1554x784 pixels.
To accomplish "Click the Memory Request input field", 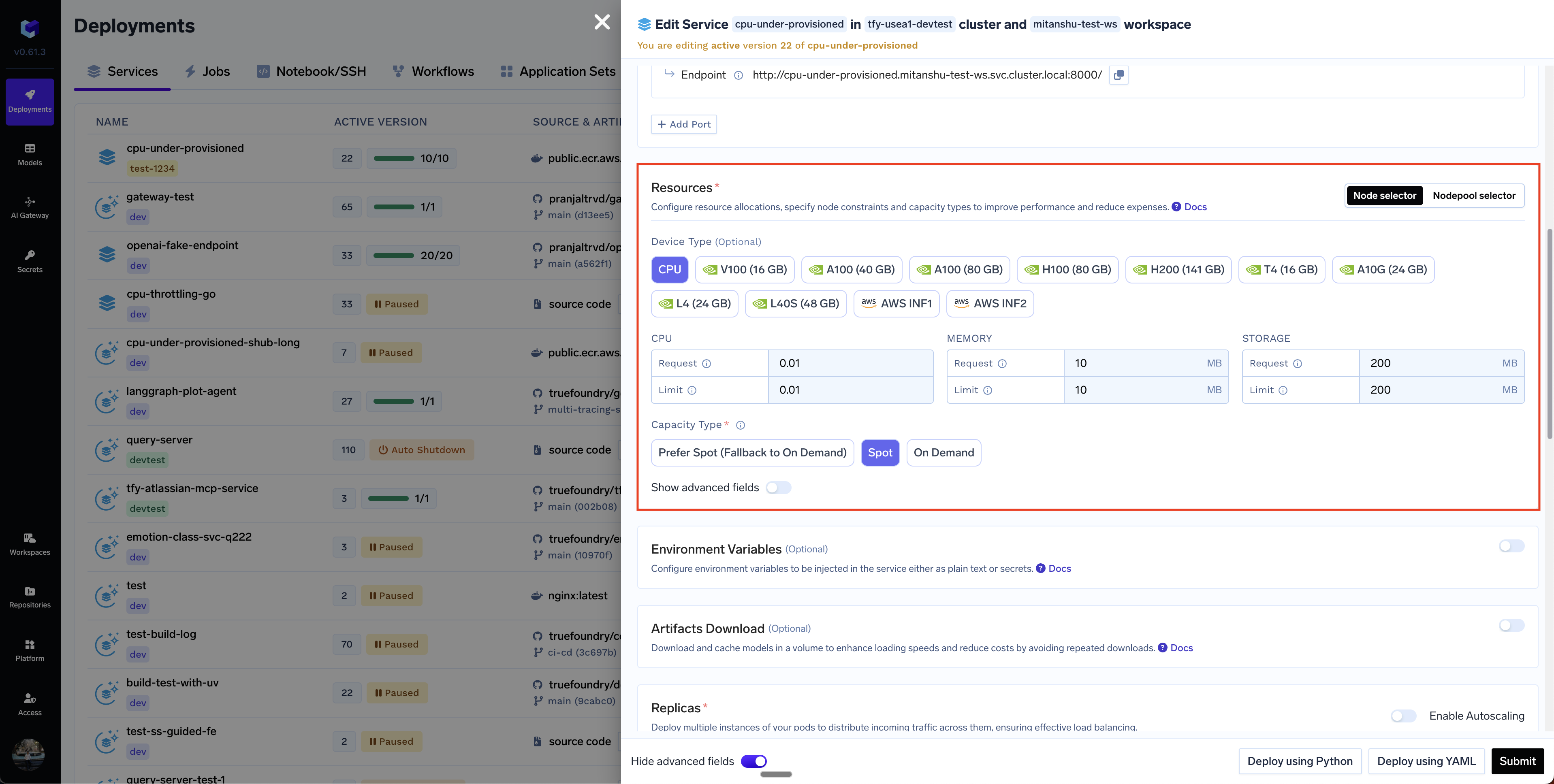I will click(1134, 363).
